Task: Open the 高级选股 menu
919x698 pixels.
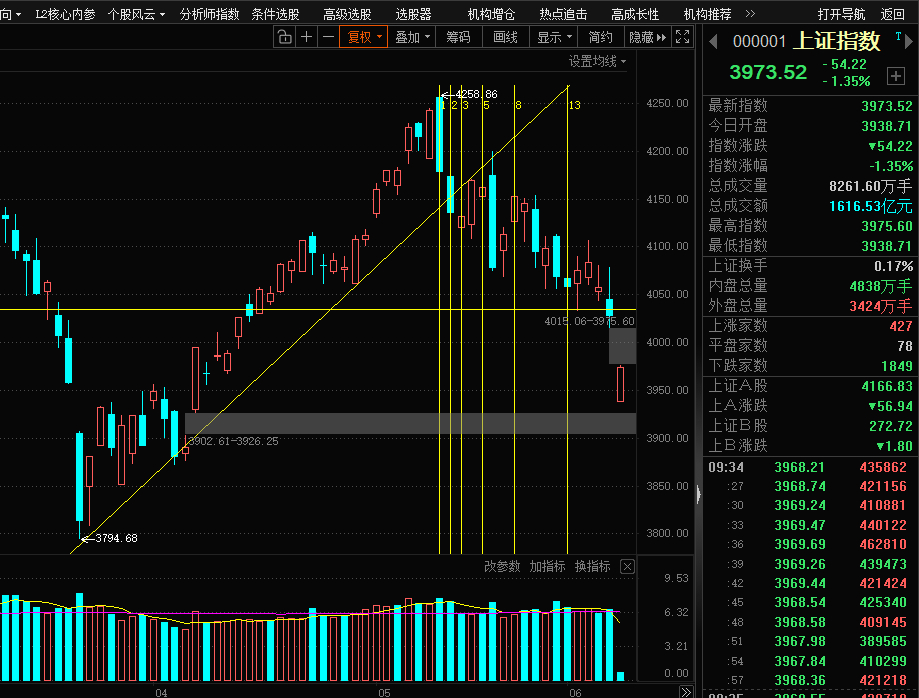Action: (348, 14)
